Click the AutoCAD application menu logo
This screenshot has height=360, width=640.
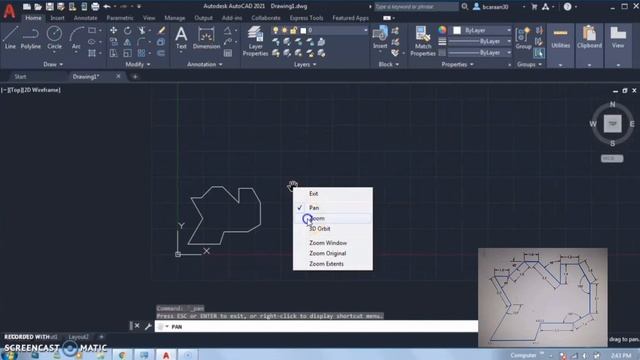point(9,11)
